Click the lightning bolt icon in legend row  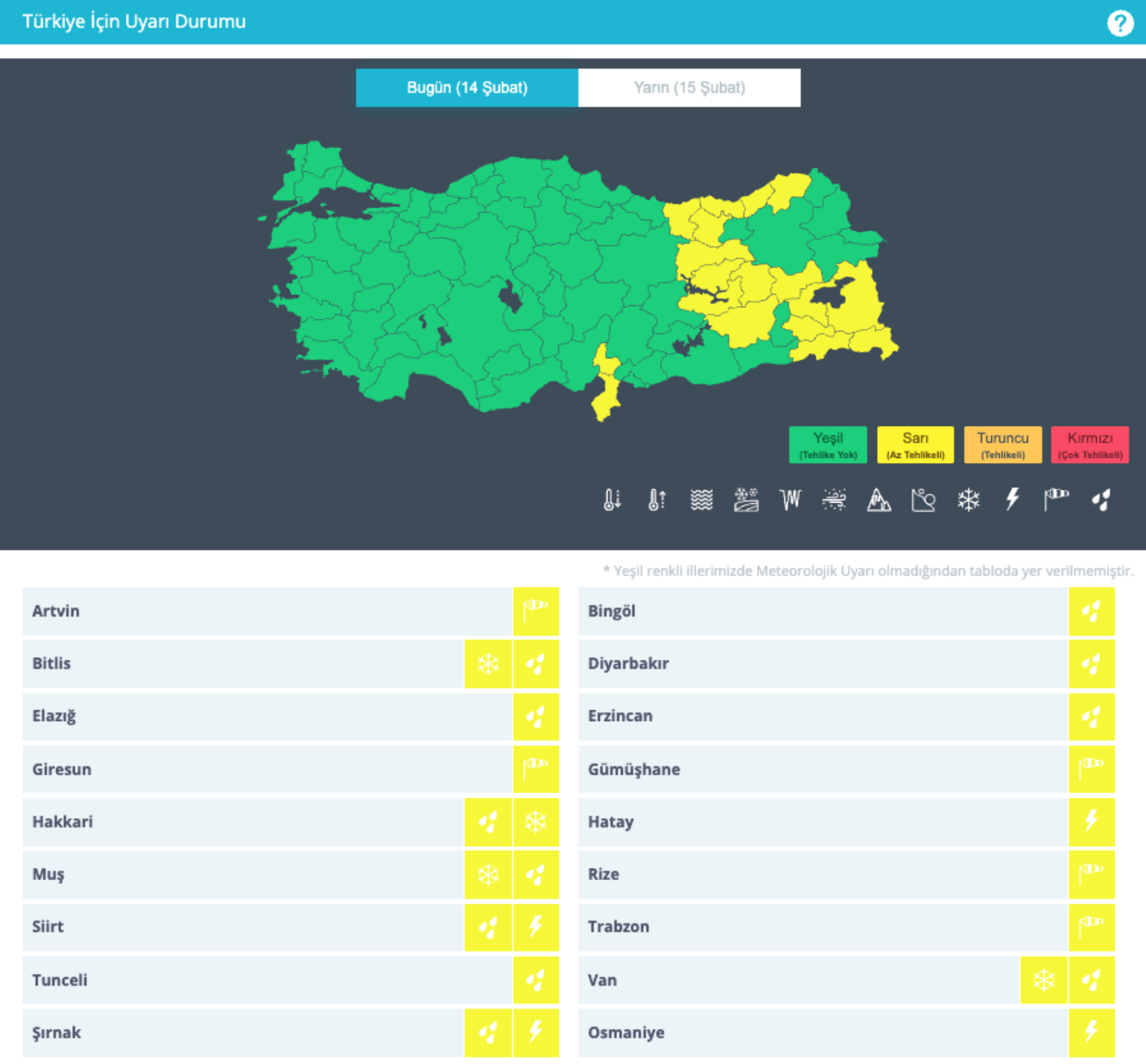coord(1013,499)
